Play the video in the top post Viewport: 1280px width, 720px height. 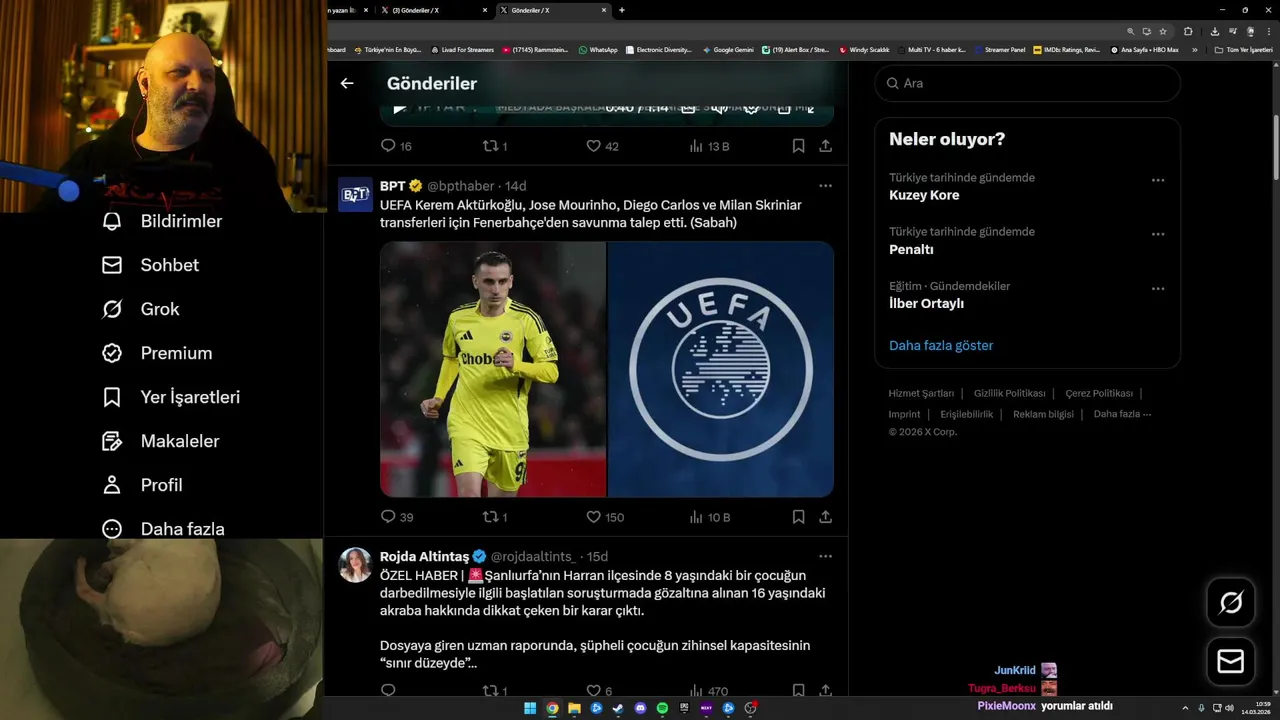[399, 108]
